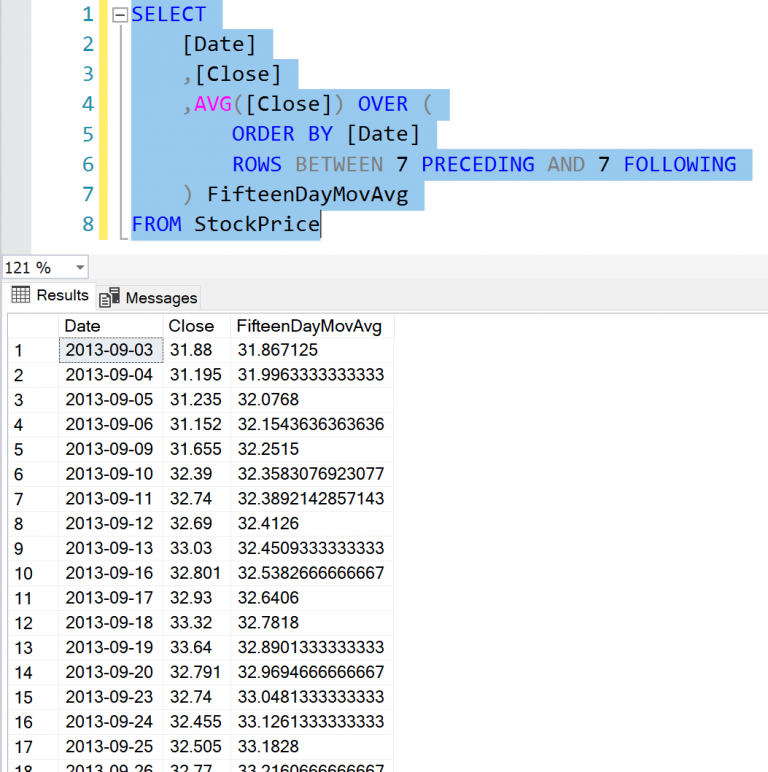Place cursor after StockPrice in line 8
The width and height of the screenshot is (768, 772).
(x=320, y=225)
